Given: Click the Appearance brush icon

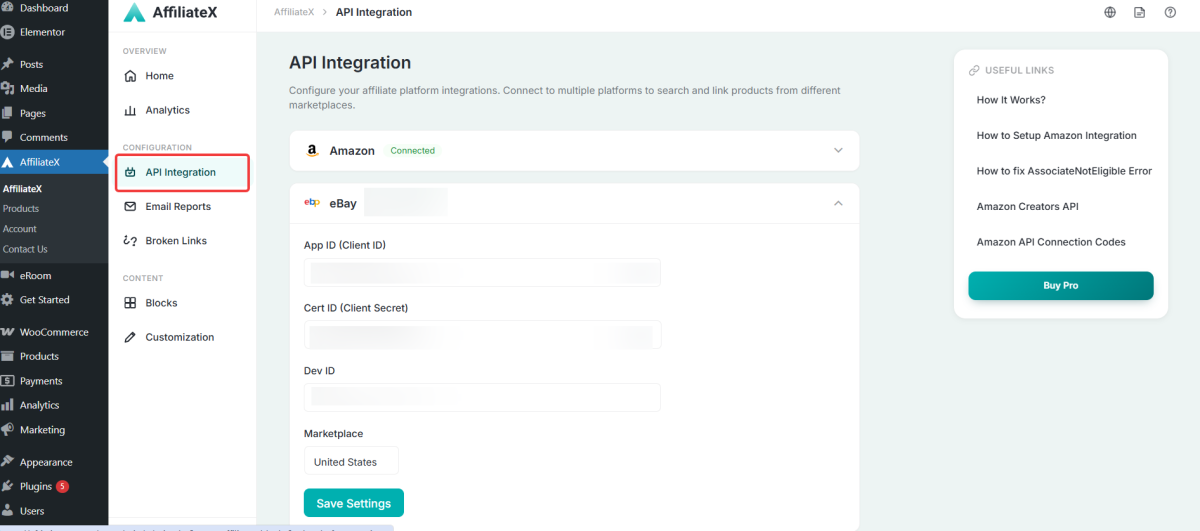Looking at the screenshot, I should point(7,462).
